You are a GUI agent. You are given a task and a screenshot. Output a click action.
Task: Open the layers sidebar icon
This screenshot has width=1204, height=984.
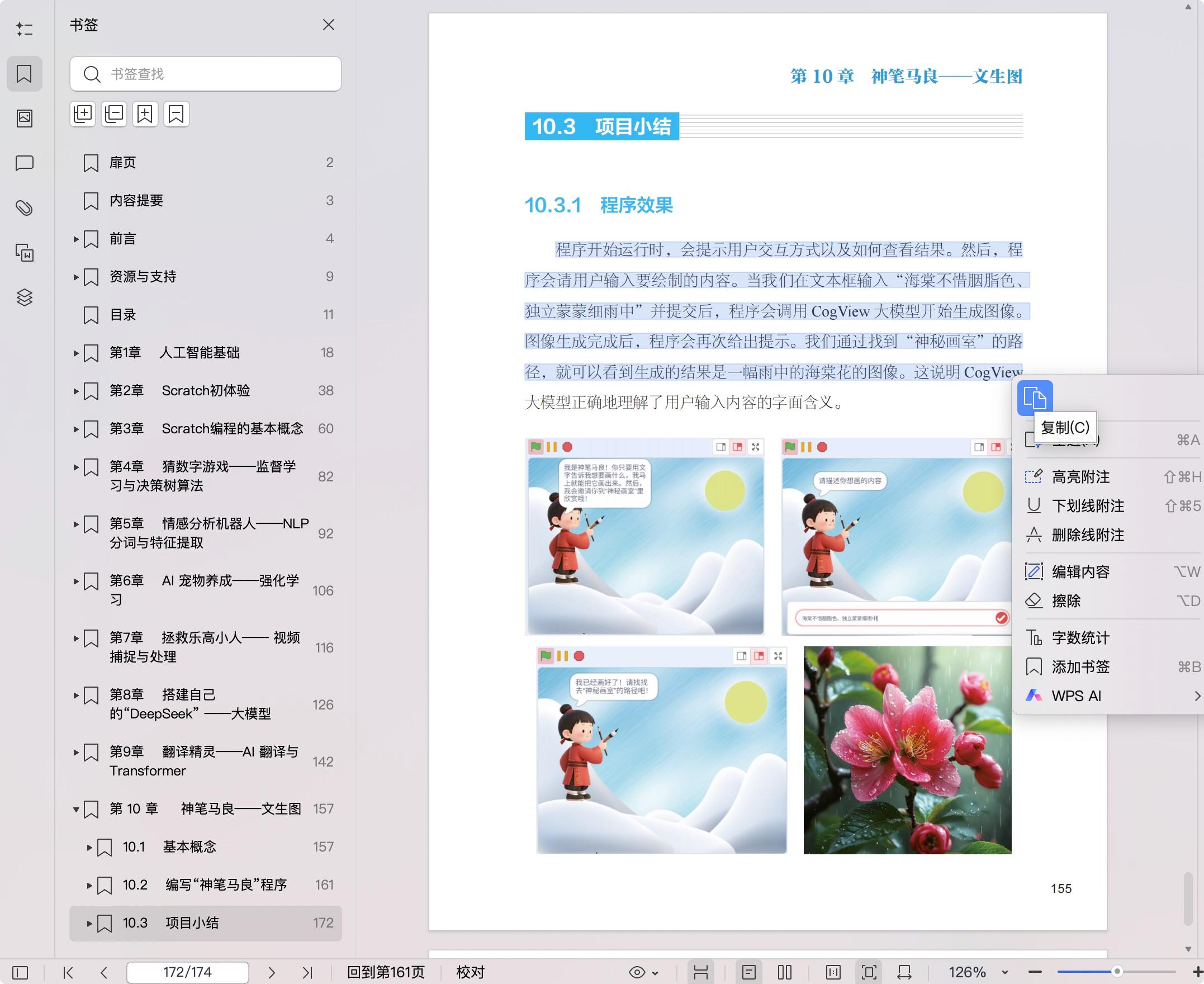tap(25, 297)
